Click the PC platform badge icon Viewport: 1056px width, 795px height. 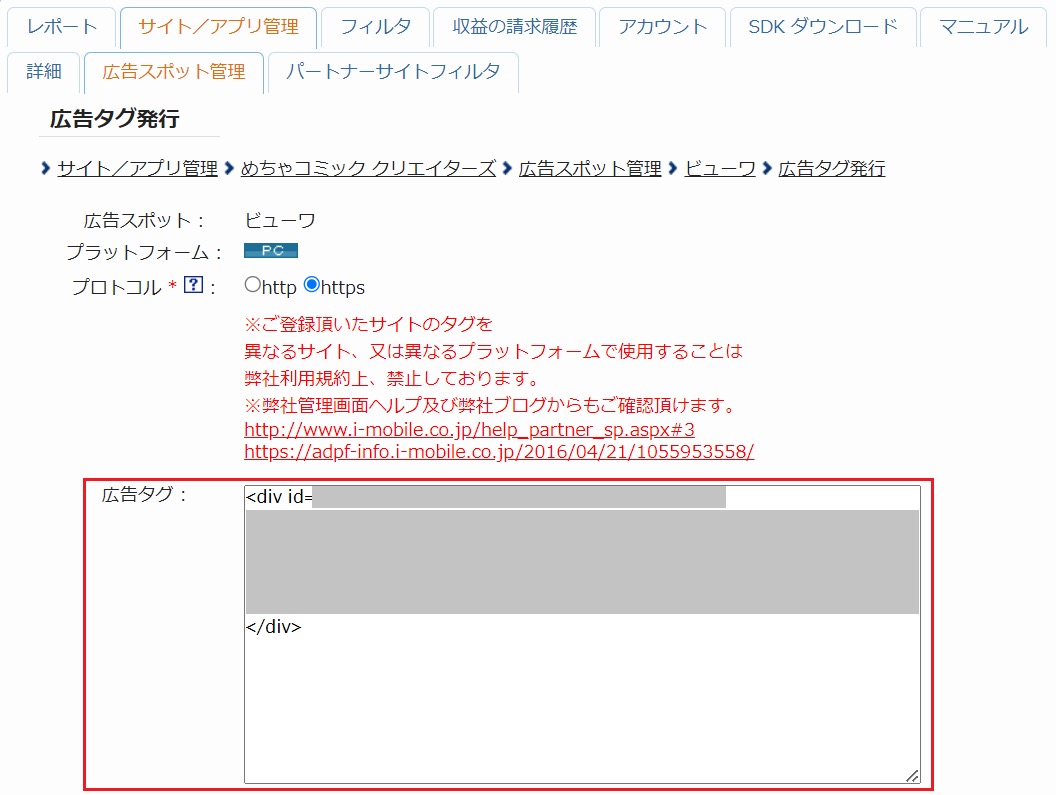(271, 251)
